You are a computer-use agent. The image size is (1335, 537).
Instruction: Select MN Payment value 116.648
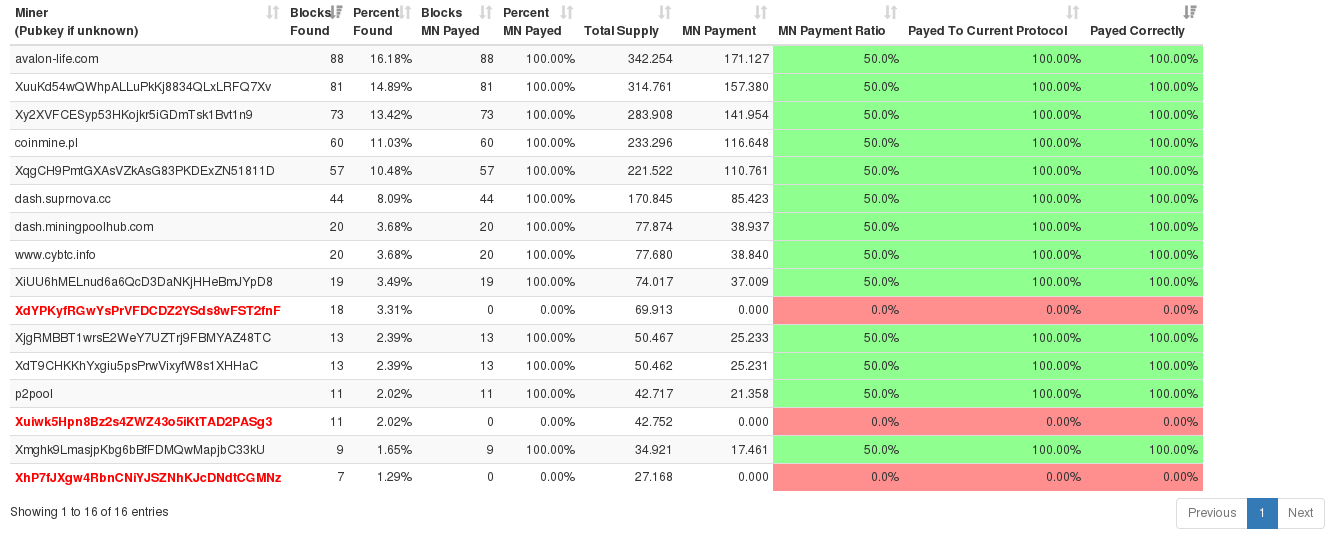click(746, 143)
